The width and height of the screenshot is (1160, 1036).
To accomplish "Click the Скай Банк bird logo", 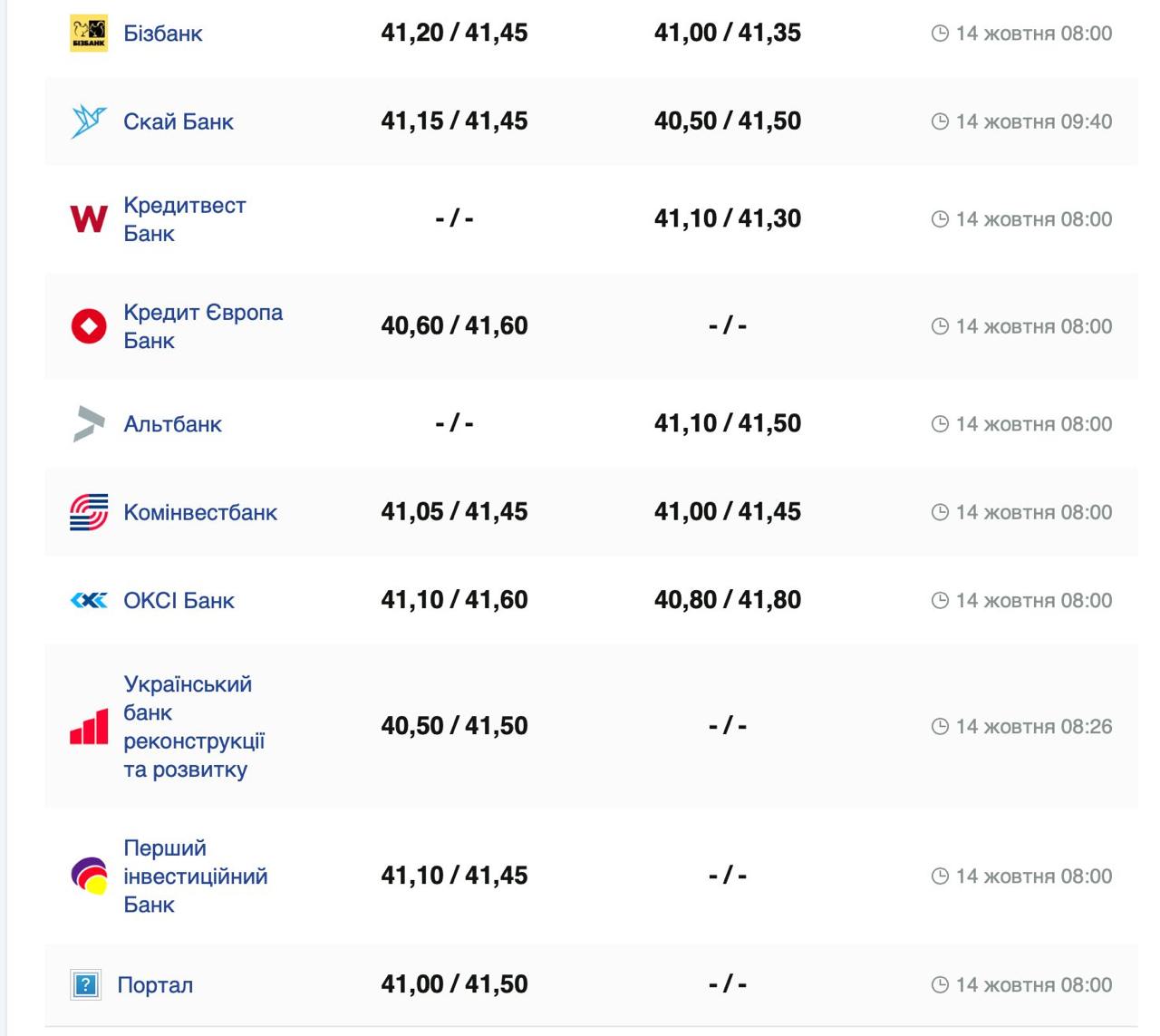I will 89,121.
